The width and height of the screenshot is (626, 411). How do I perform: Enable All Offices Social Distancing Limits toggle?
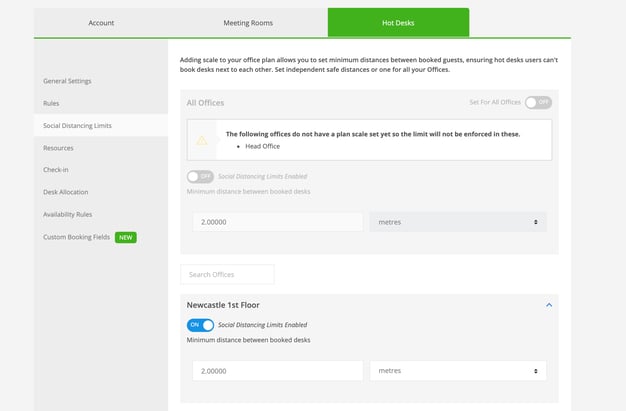click(x=200, y=176)
